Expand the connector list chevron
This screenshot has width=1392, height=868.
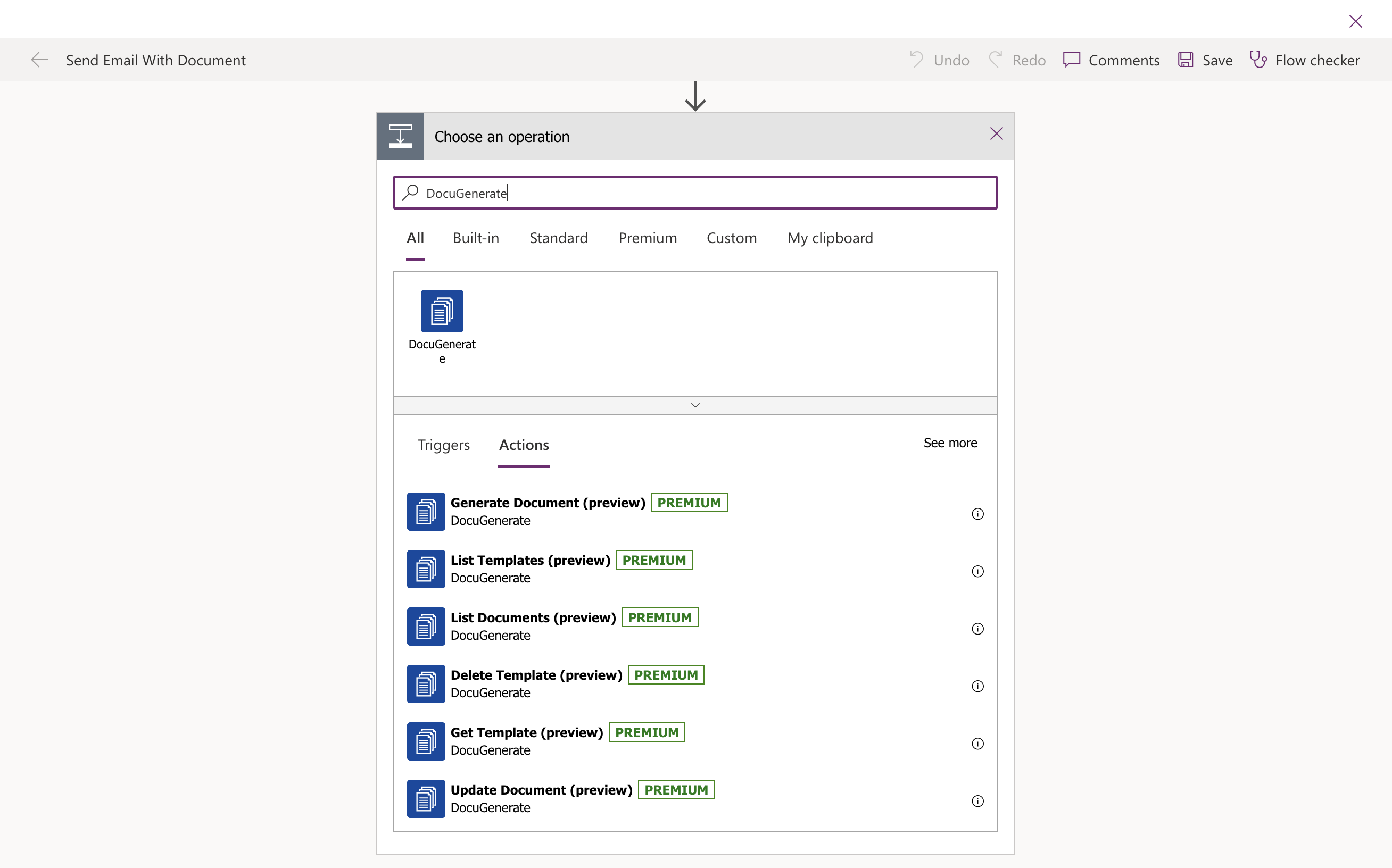(695, 405)
